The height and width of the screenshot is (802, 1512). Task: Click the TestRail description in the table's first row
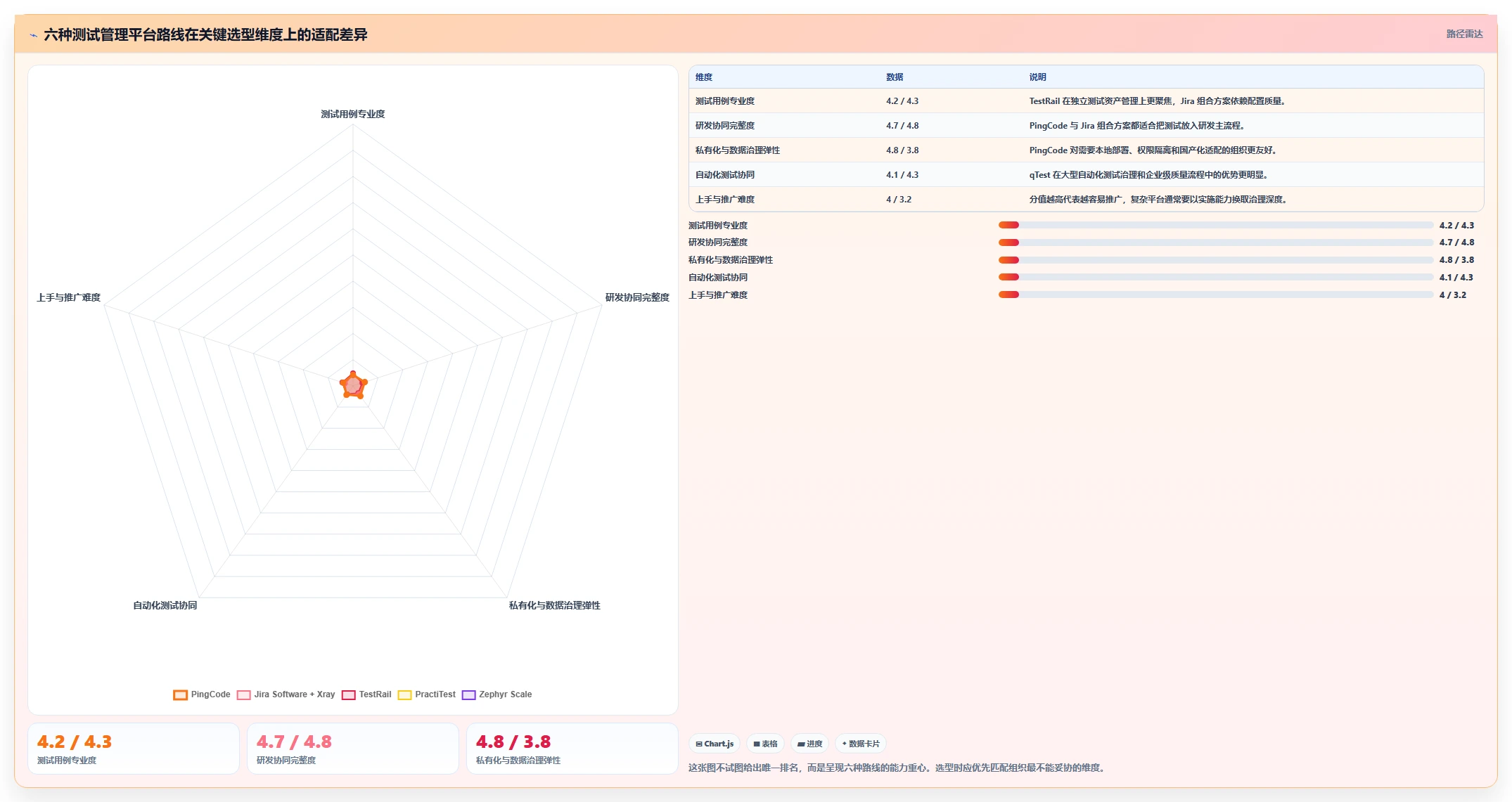(1159, 101)
